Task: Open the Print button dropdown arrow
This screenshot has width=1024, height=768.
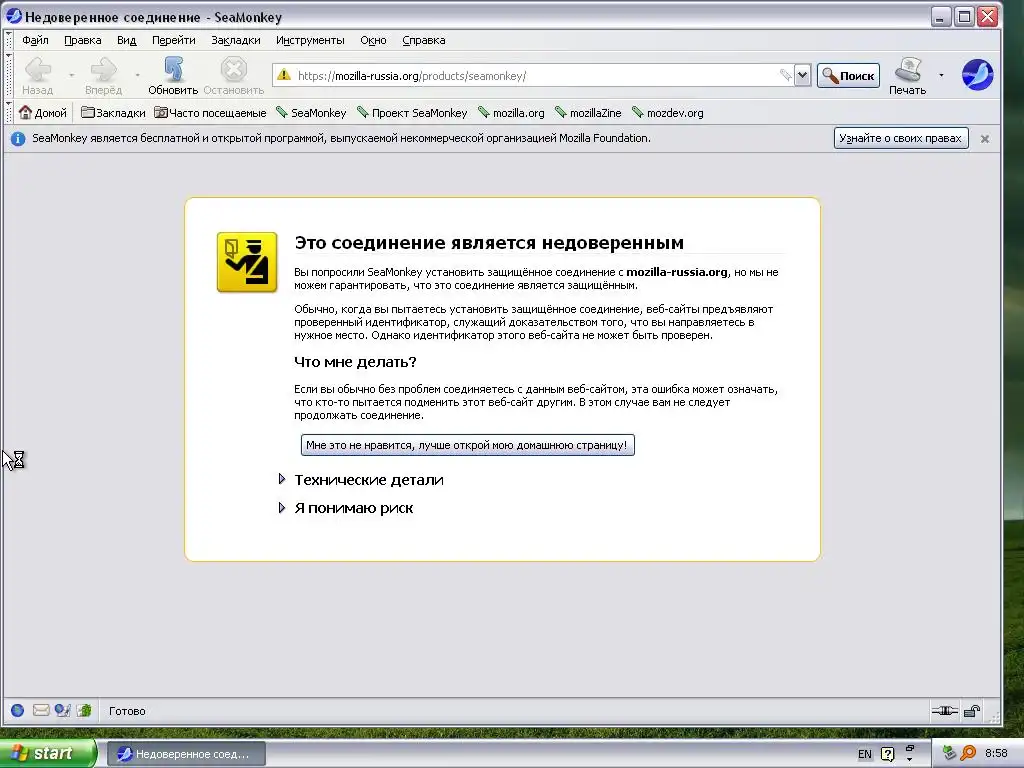Action: [x=941, y=75]
